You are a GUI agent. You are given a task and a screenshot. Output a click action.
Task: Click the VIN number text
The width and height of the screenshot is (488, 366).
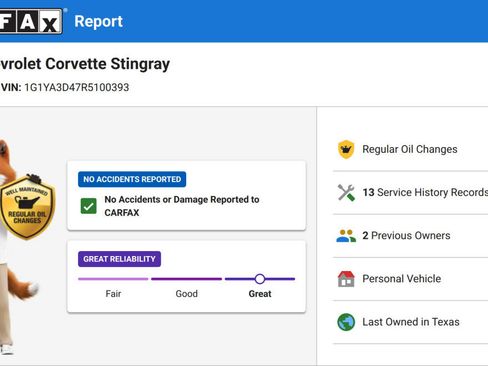[77, 87]
